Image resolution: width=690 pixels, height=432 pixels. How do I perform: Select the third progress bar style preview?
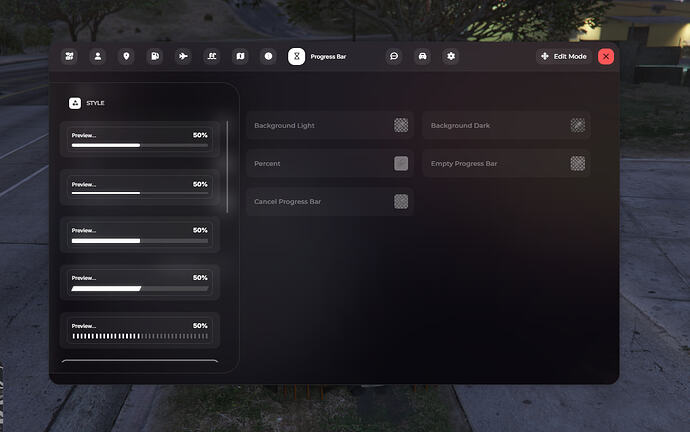click(x=140, y=235)
